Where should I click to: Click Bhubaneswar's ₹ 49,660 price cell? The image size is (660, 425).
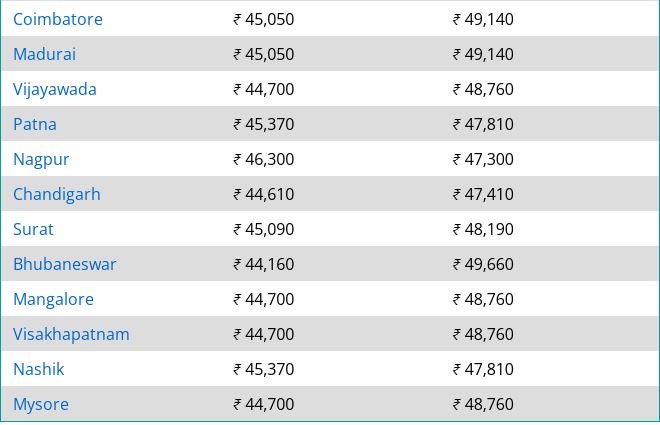(x=483, y=264)
